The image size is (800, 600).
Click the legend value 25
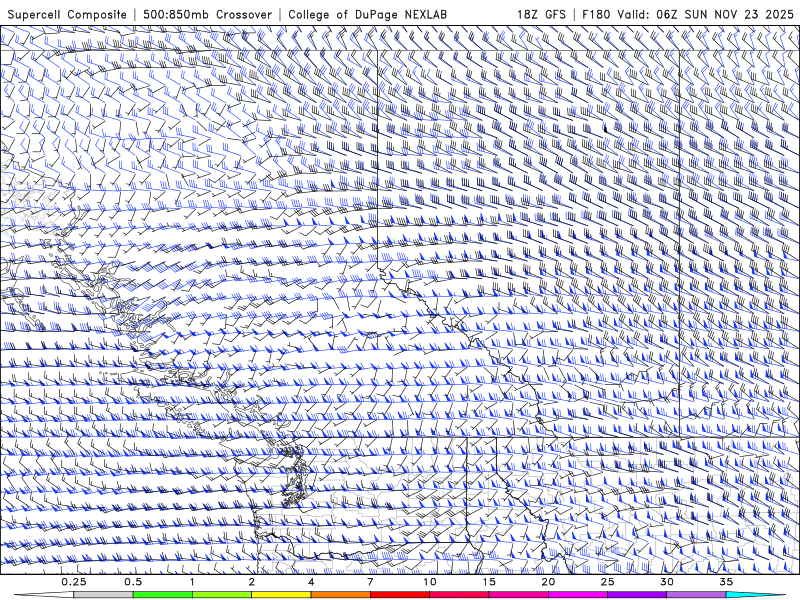coord(607,582)
